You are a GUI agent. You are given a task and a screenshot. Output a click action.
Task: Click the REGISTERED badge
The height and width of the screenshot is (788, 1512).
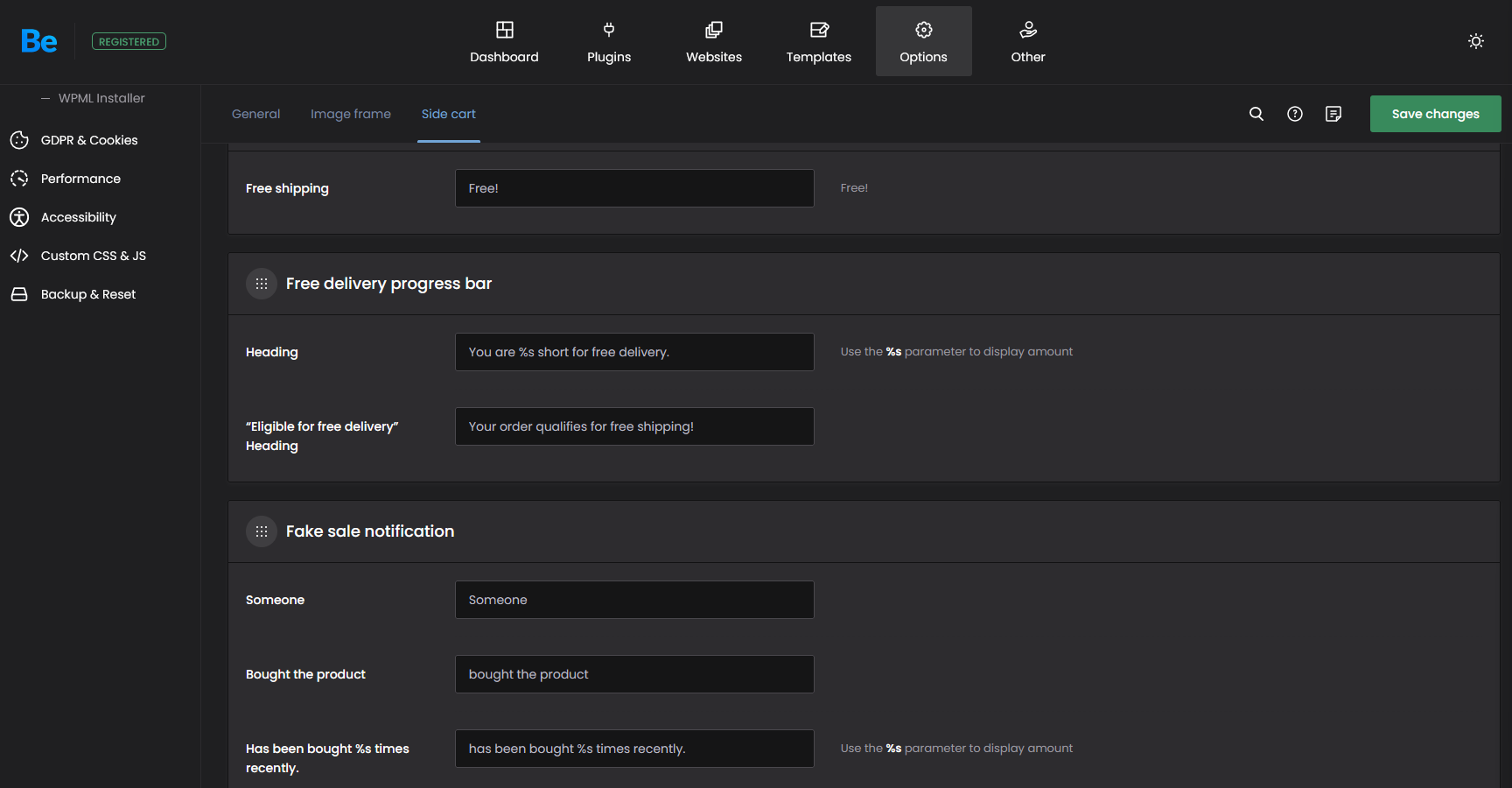129,41
